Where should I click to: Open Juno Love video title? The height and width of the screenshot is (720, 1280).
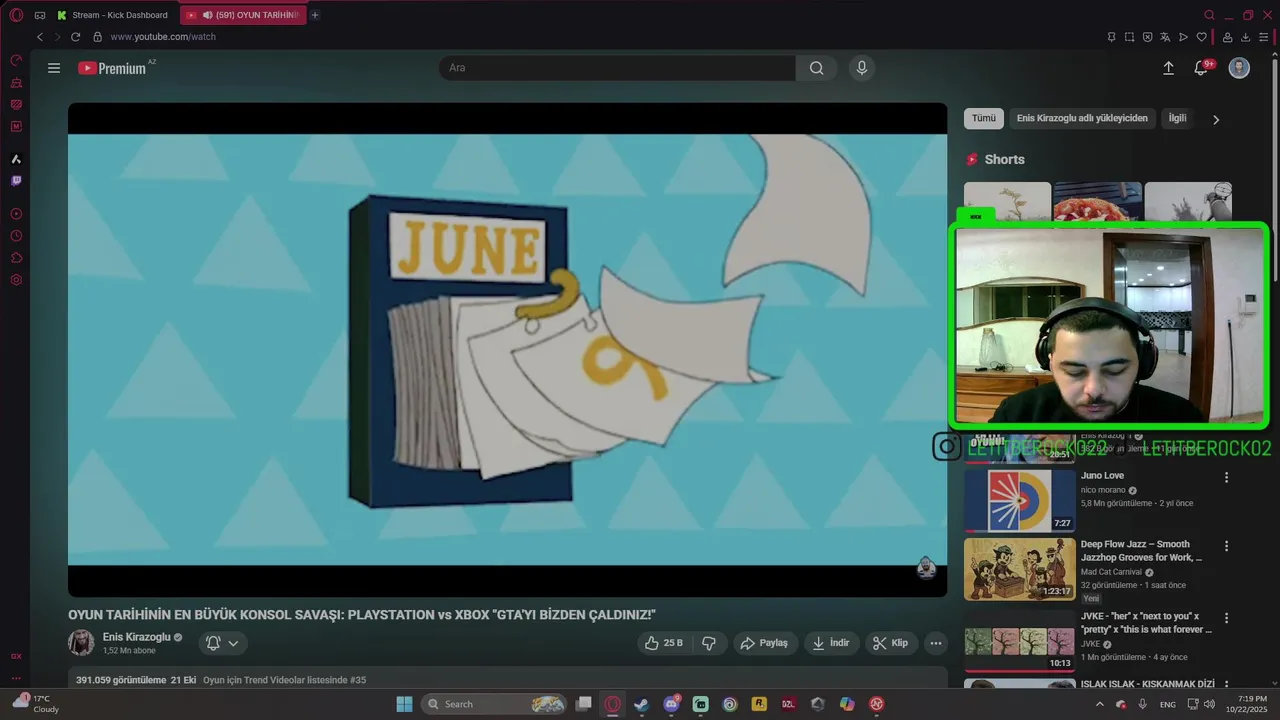[x=1102, y=476]
